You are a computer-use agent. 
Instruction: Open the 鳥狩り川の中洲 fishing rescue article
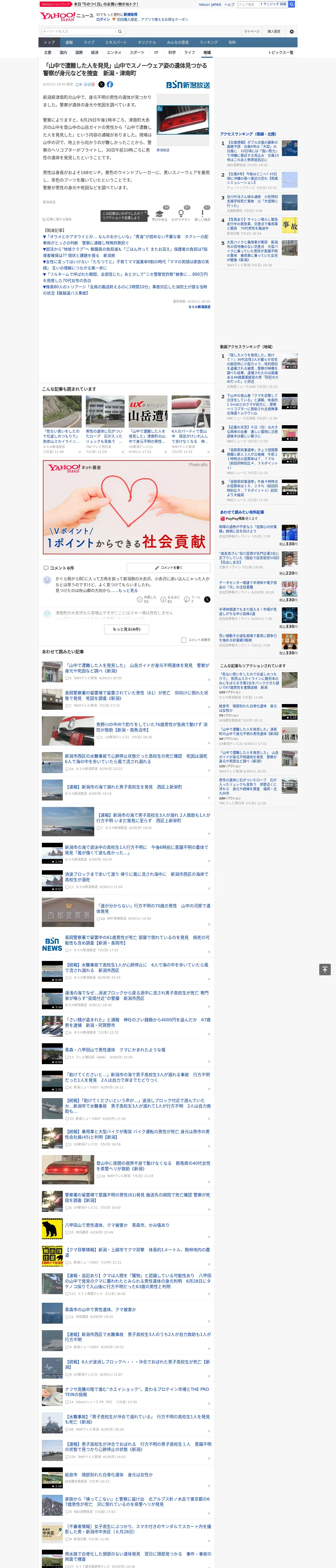tap(152, 727)
